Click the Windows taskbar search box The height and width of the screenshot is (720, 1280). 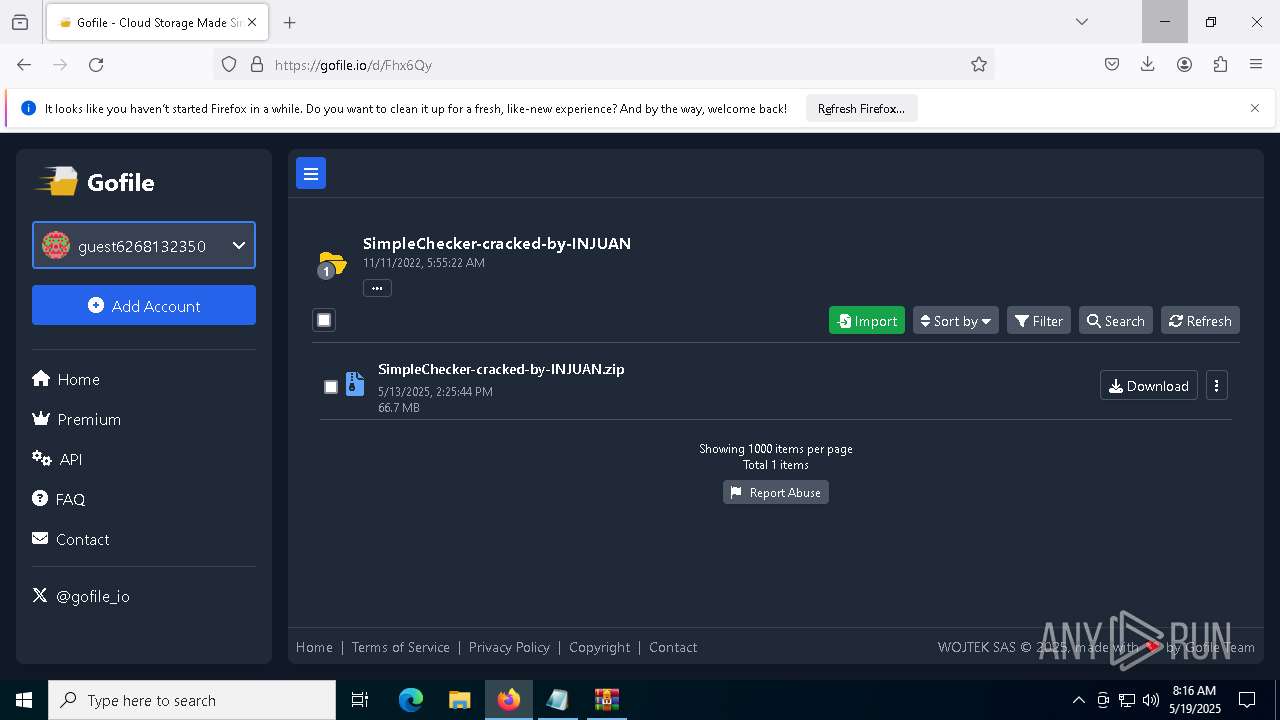pyautogui.click(x=192, y=700)
